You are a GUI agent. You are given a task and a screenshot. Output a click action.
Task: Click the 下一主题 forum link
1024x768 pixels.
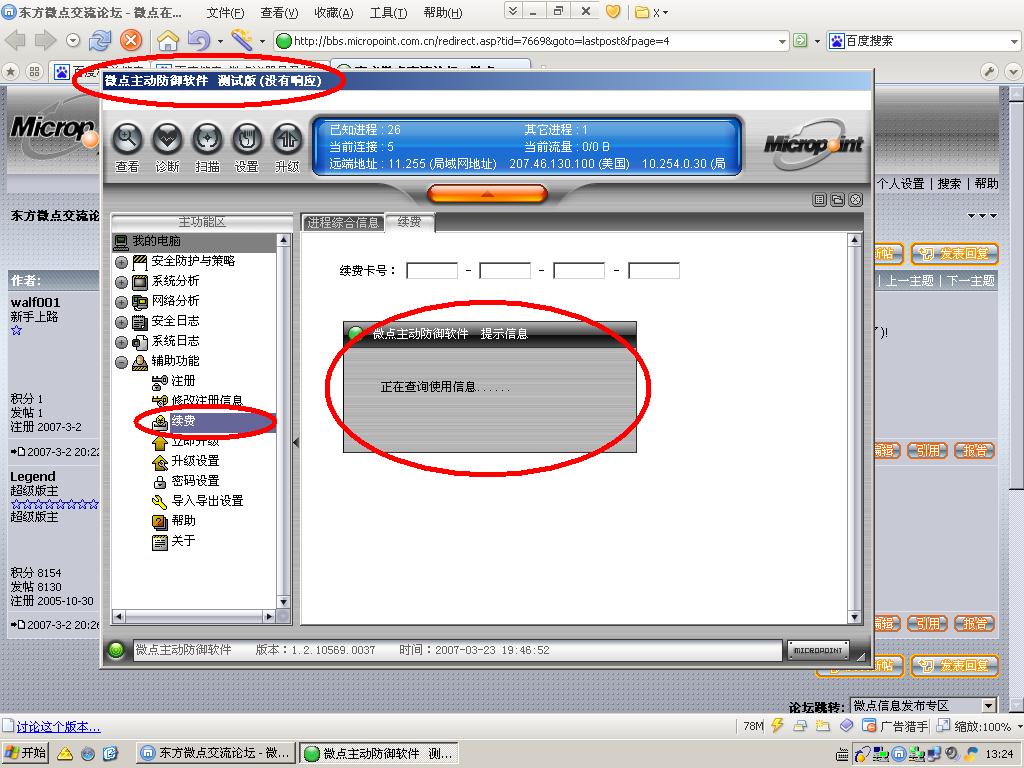[971, 281]
